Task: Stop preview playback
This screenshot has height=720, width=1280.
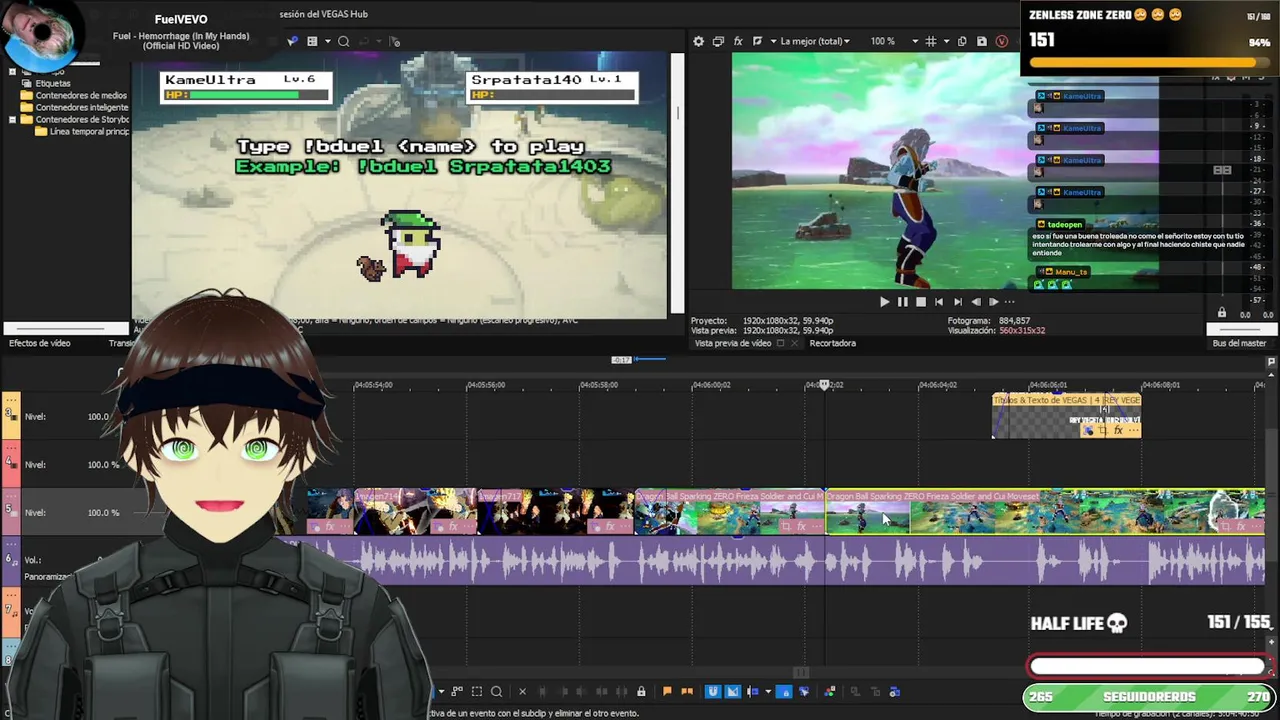Action: (x=920, y=301)
